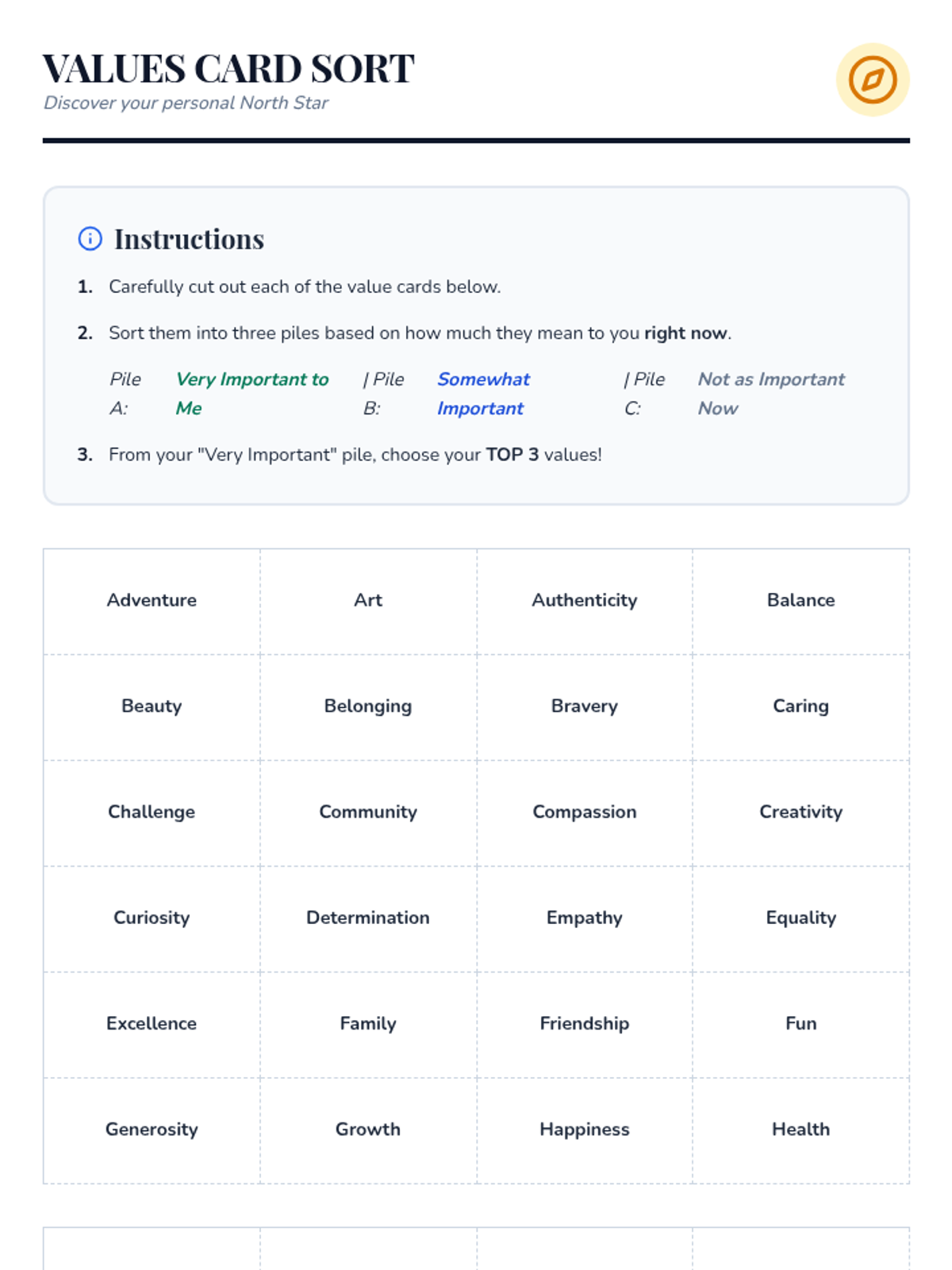Click the green 'Very Important to Me' label
The image size is (952, 1270).
[251, 394]
